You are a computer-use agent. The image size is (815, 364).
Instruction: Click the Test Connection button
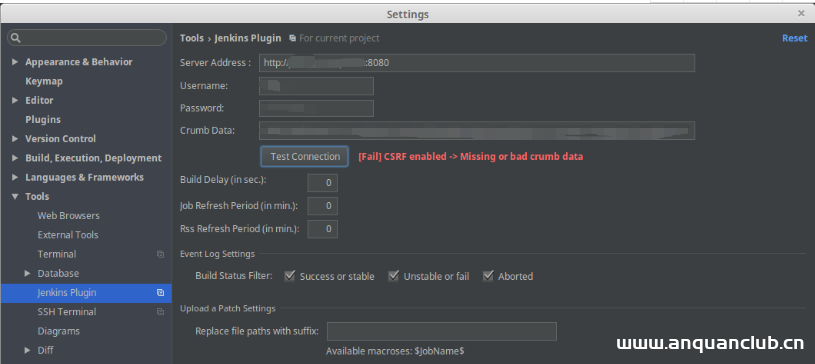point(305,157)
